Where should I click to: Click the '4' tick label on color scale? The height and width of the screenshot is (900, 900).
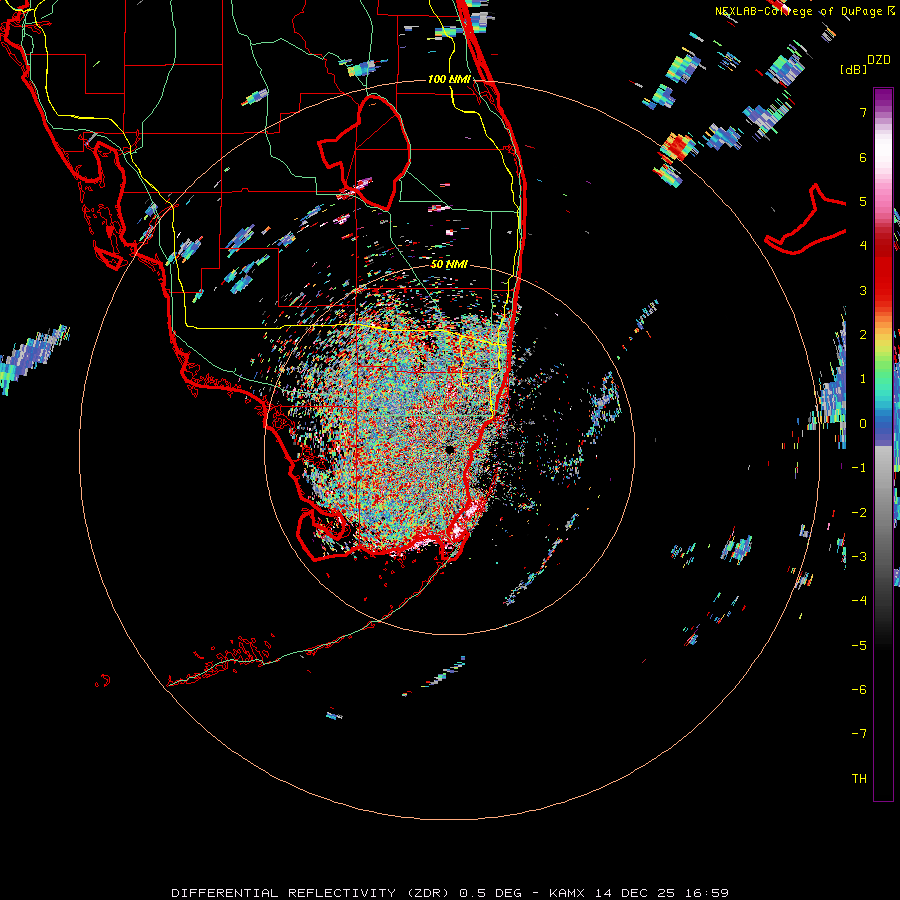point(863,246)
